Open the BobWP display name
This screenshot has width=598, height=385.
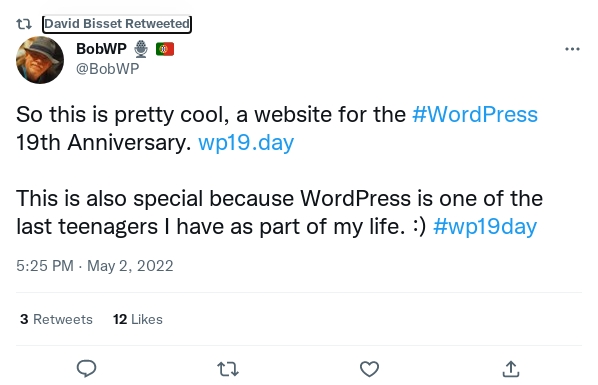pyautogui.click(x=101, y=49)
